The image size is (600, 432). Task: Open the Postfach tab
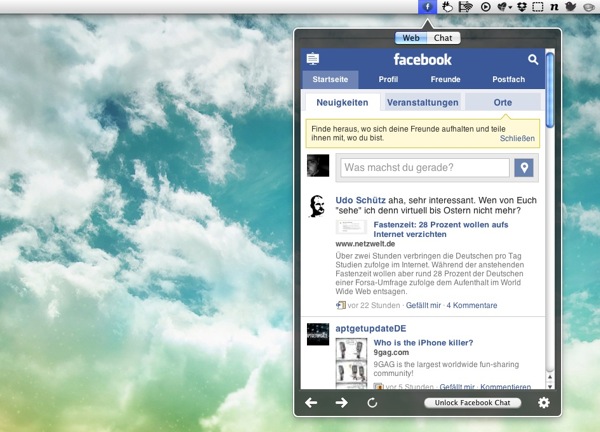(509, 79)
